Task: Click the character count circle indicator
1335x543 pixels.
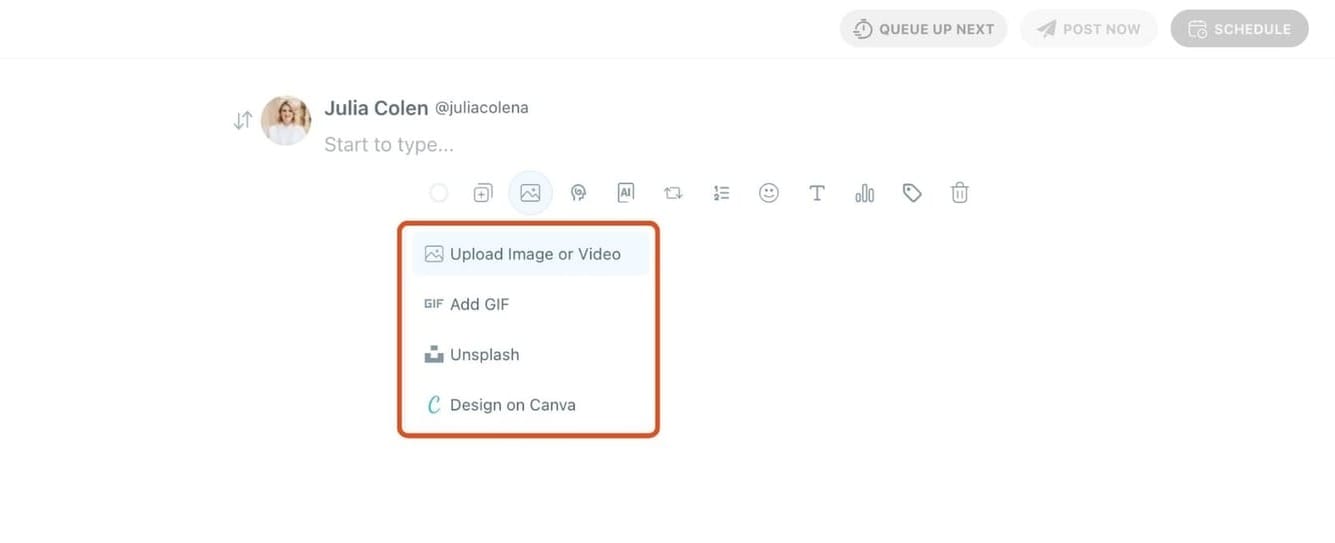Action: 438,193
